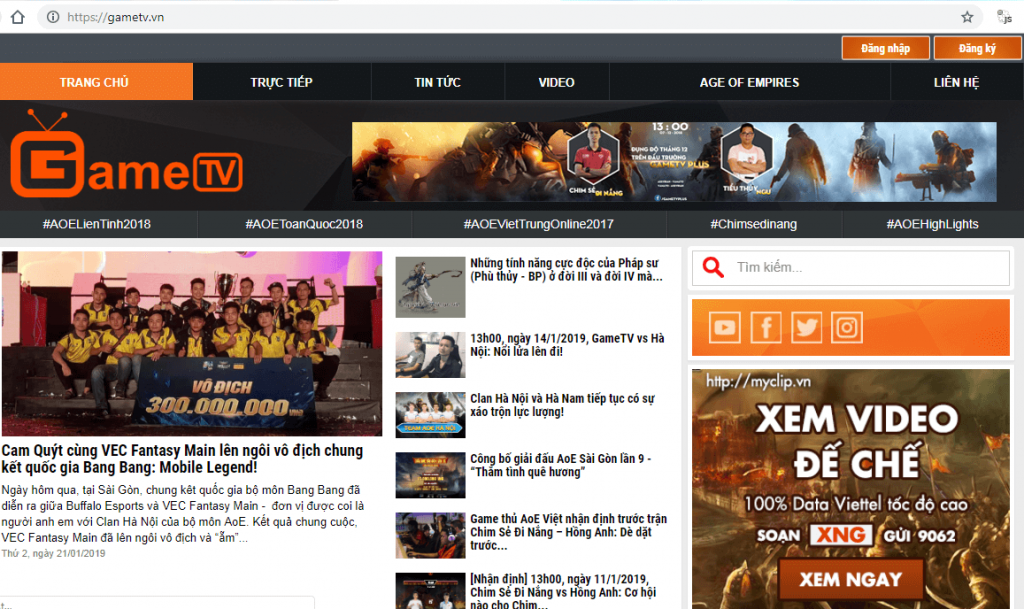Bookmark this page with the star icon

click(x=967, y=17)
